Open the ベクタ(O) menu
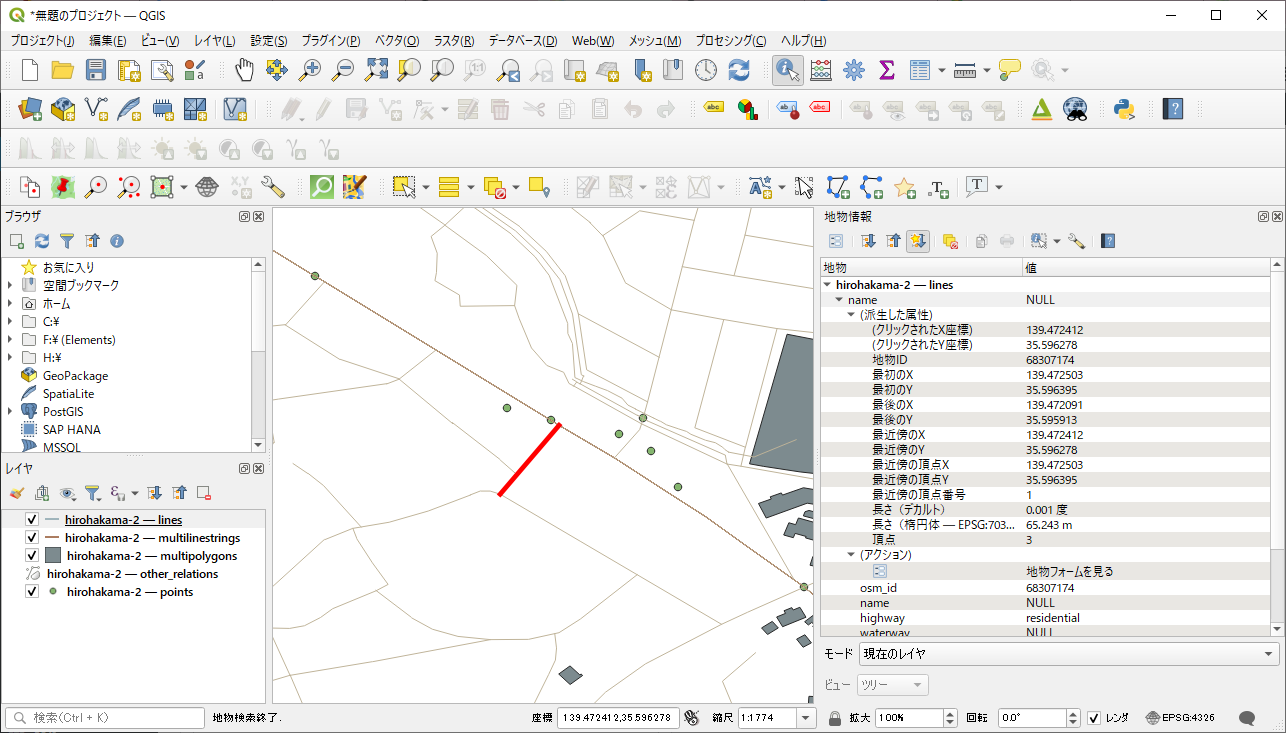 pyautogui.click(x=396, y=41)
